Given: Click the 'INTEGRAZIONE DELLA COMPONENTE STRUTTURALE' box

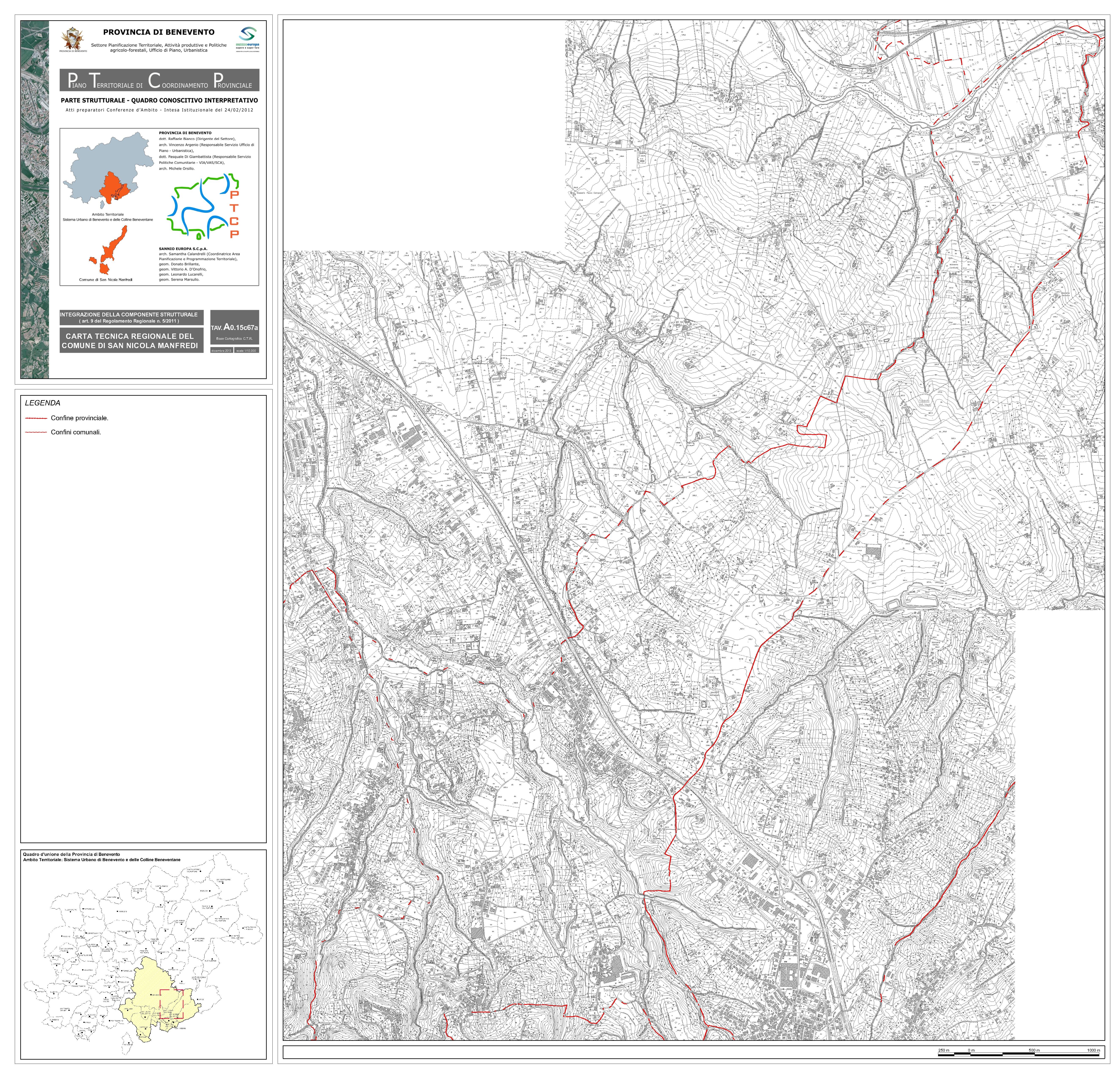Looking at the screenshot, I should coord(131,318).
